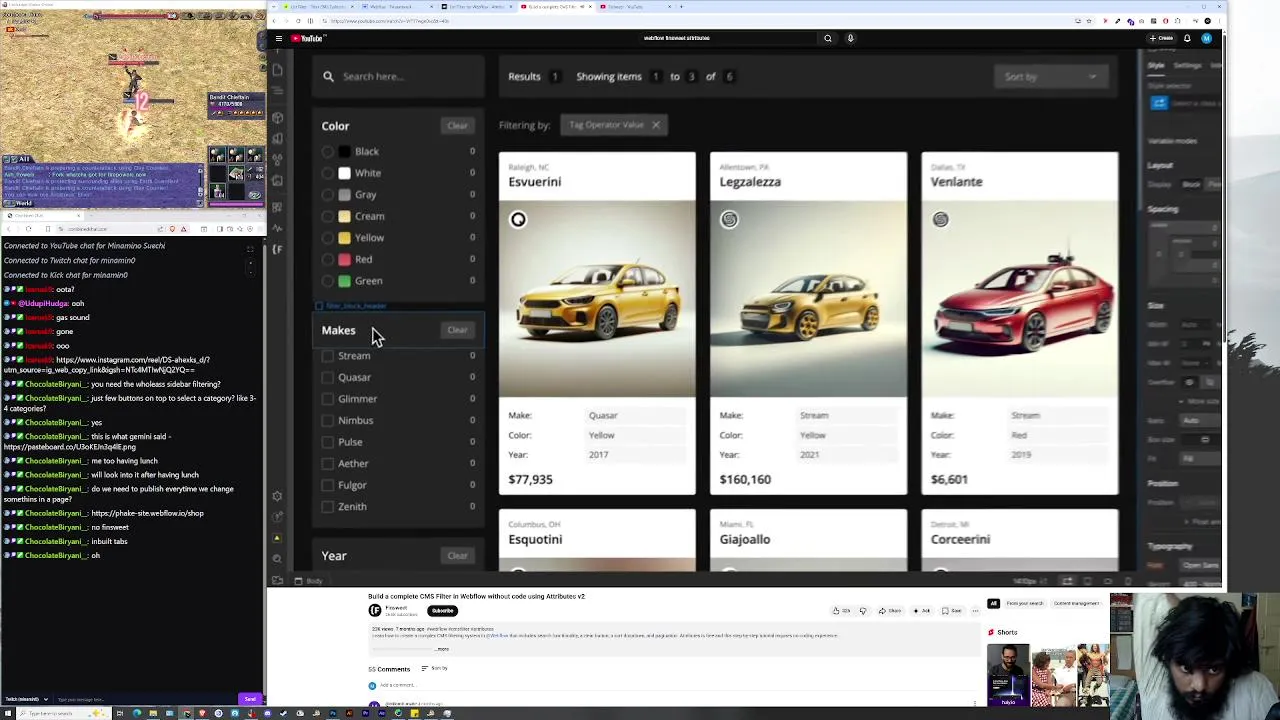This screenshot has height=720, width=1280.
Task: Subscribe to the Finsweet channel
Action: click(442, 611)
